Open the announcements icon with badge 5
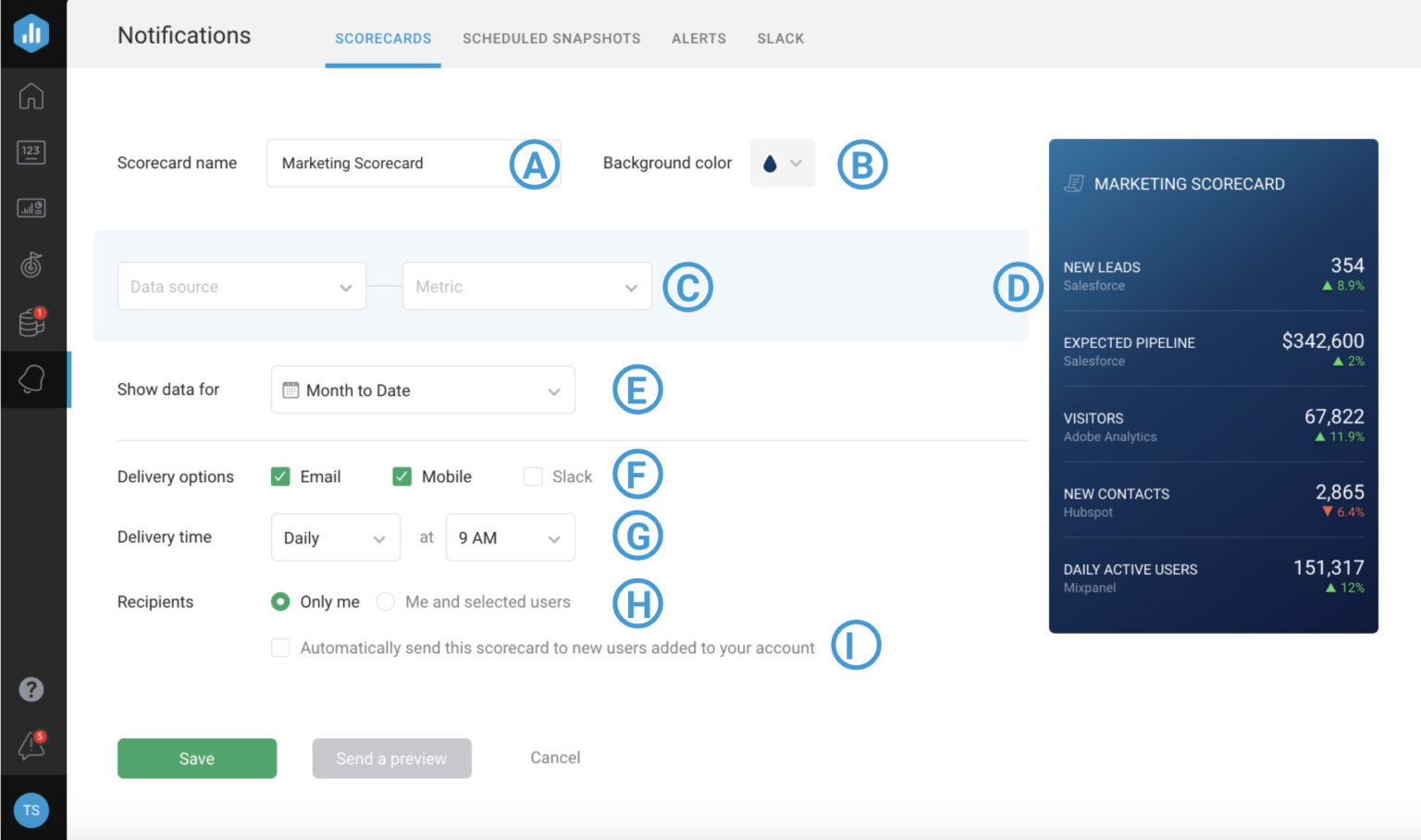Viewport: 1421px width, 840px height. pyautogui.click(x=31, y=746)
